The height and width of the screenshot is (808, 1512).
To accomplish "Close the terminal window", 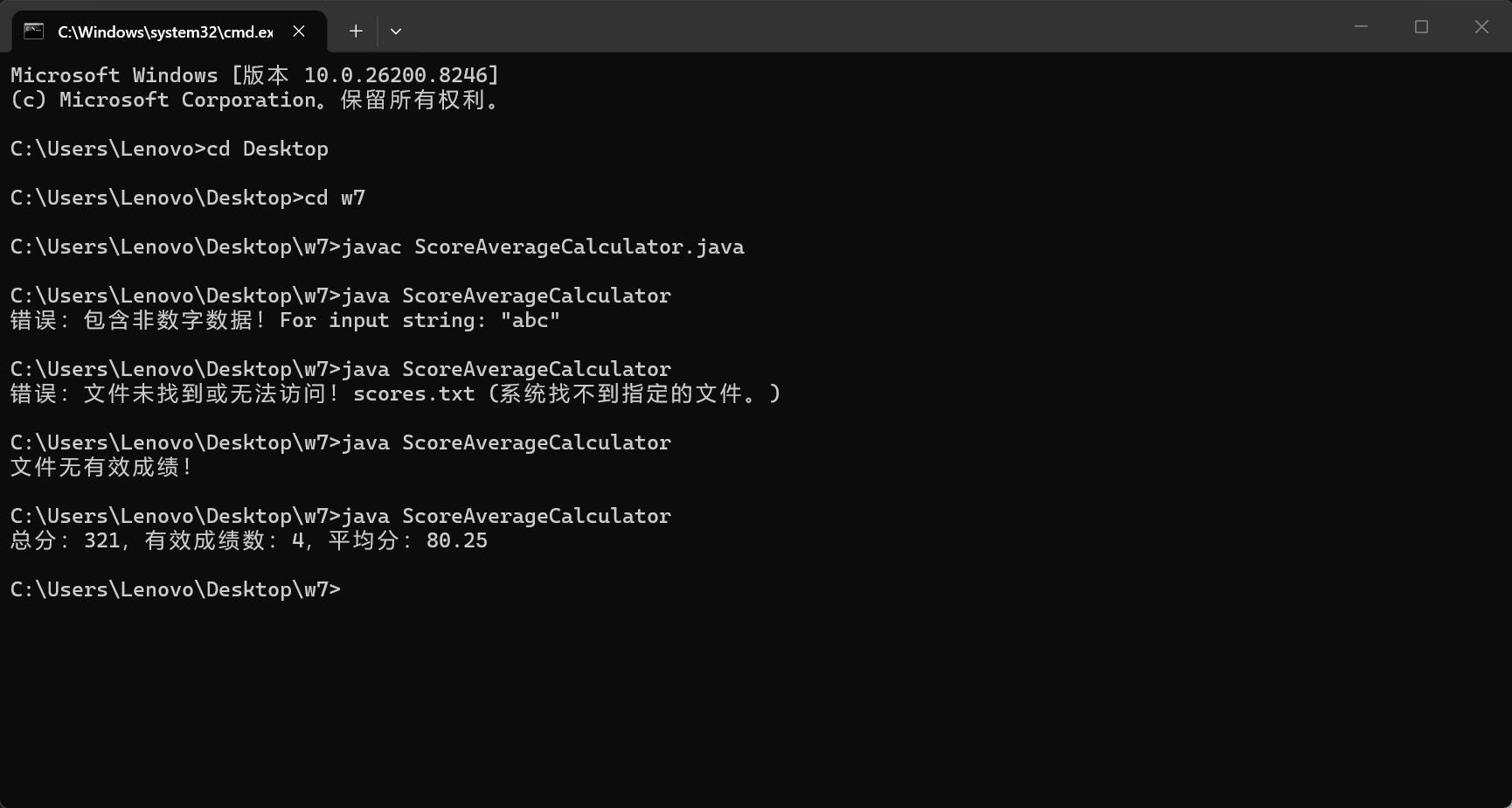I will point(1481,27).
